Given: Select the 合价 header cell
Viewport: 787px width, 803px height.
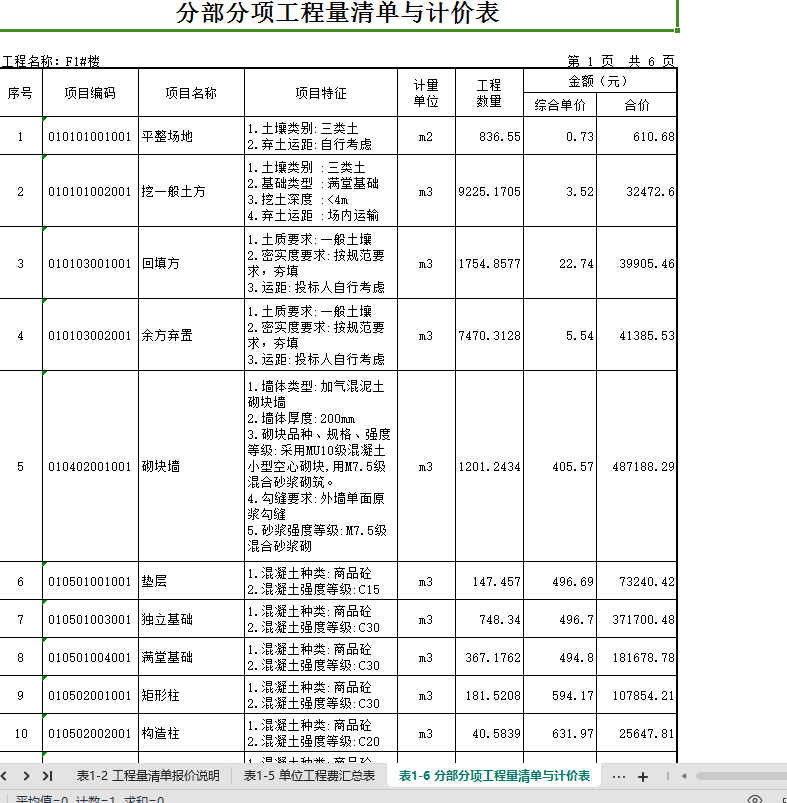Looking at the screenshot, I should pos(636,105).
